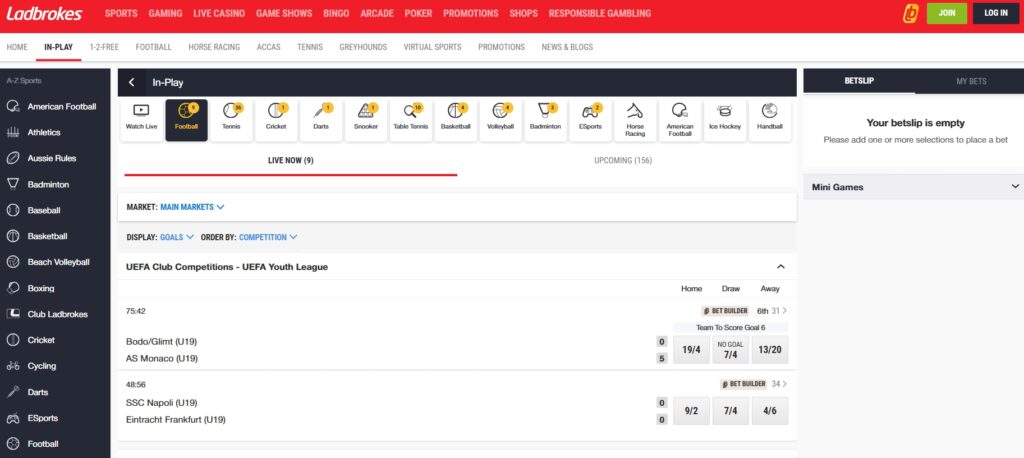Image resolution: width=1024 pixels, height=458 pixels.
Task: Open Game Shows in the top menu
Action: 284,13
